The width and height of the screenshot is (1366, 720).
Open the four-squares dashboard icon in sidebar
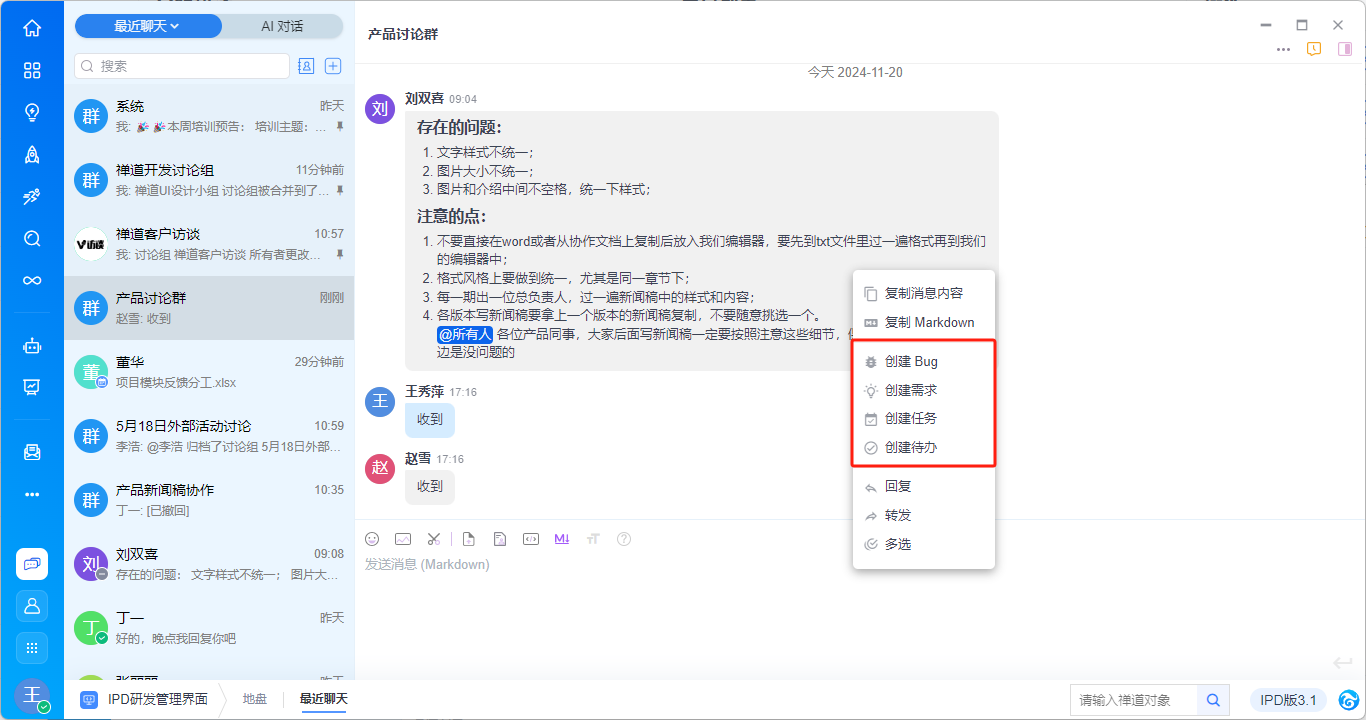point(32,70)
